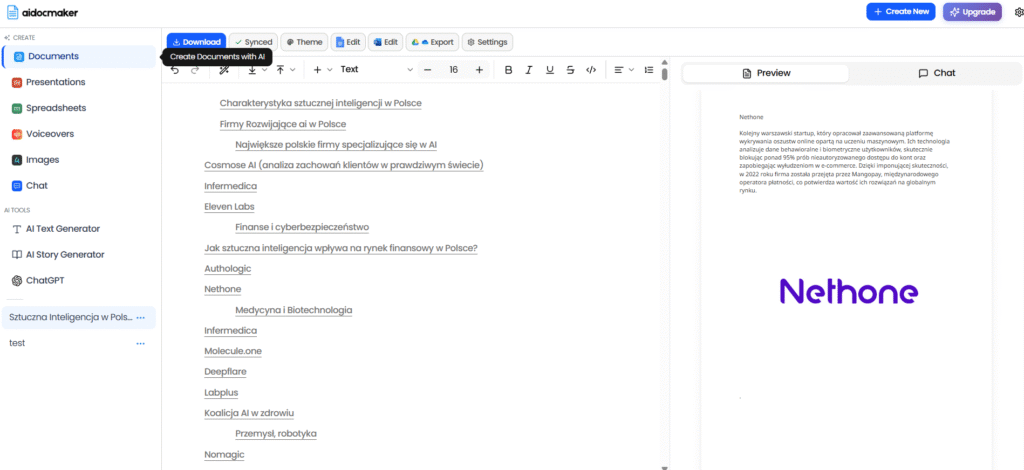Click the Deepflare heading

coord(225,372)
